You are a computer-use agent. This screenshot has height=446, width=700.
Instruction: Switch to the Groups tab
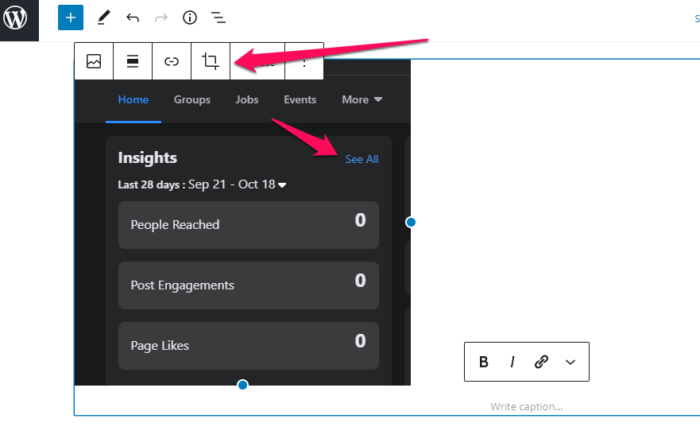192,100
